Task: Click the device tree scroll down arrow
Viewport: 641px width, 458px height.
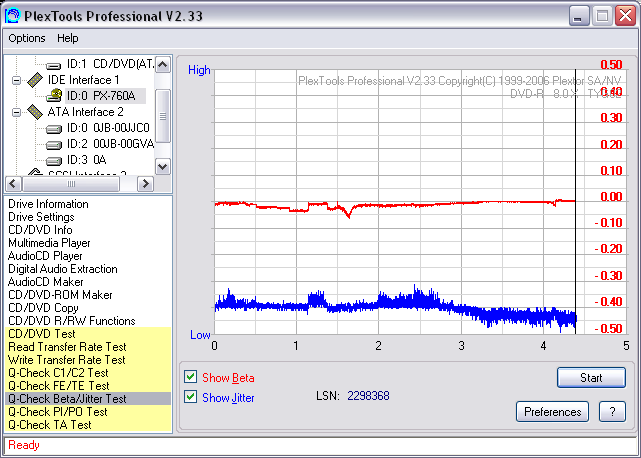Action: click(x=163, y=166)
